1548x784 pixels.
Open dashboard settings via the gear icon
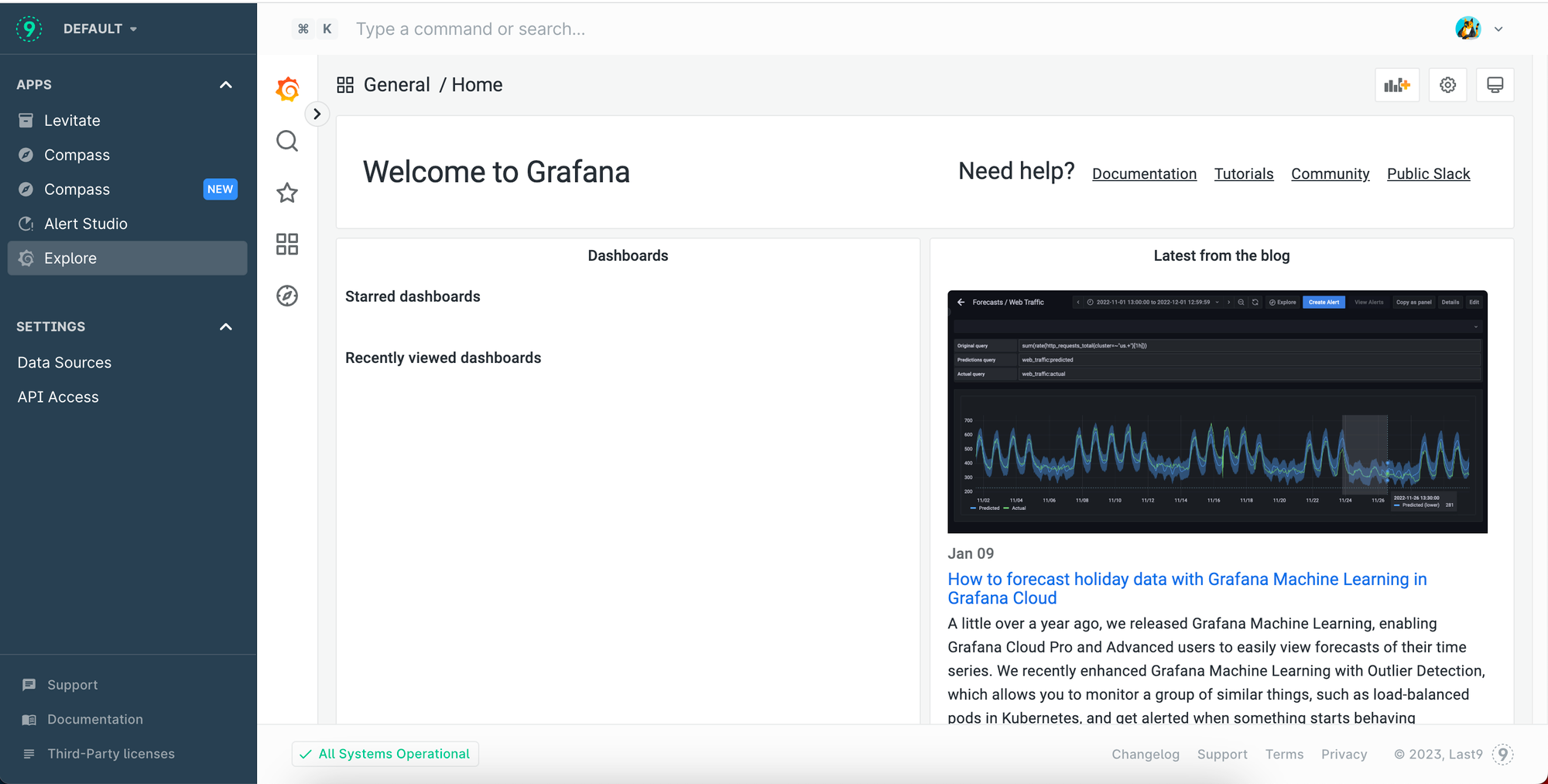coord(1447,84)
